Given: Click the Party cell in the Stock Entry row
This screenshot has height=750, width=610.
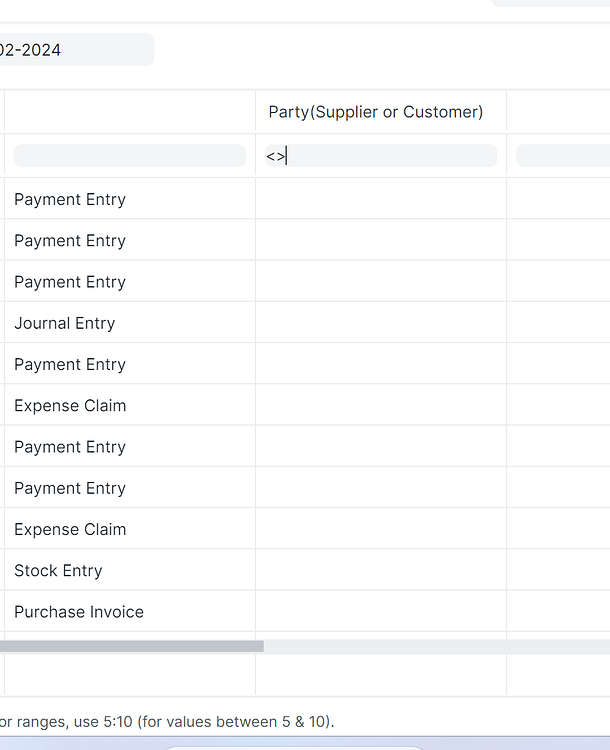Looking at the screenshot, I should click(x=380, y=571).
